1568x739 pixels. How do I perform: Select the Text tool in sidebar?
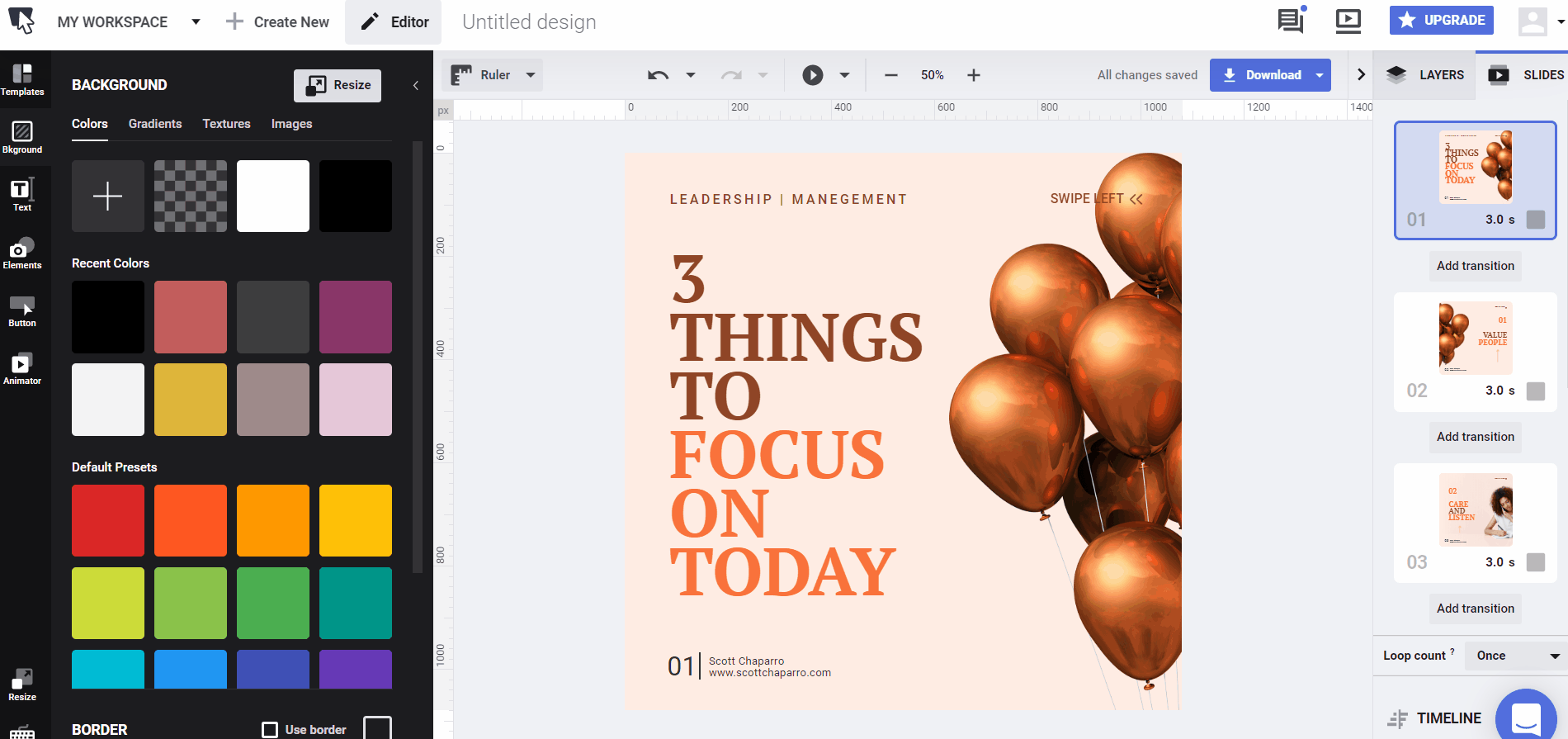(x=22, y=195)
